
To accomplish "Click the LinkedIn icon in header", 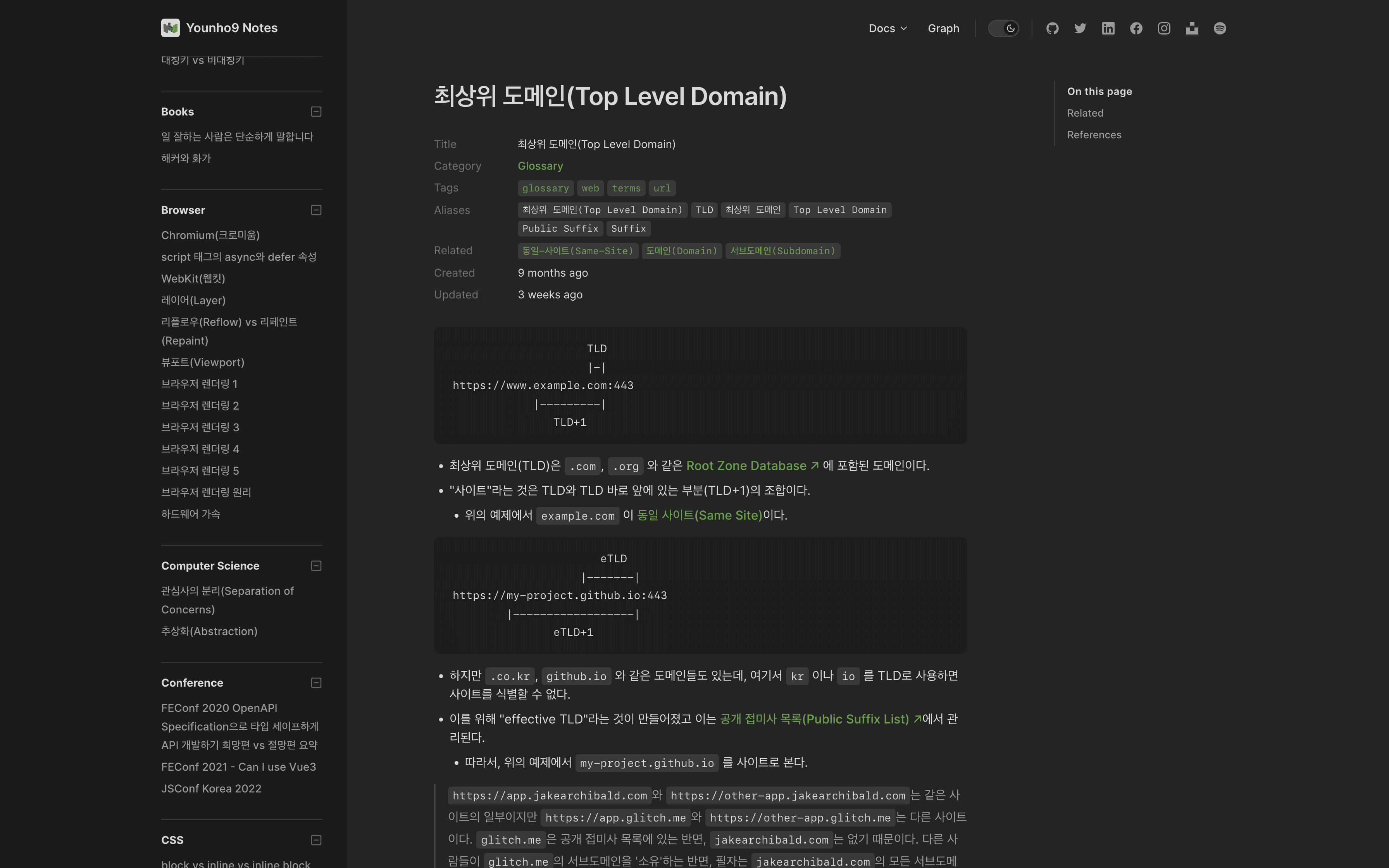I will (1108, 28).
